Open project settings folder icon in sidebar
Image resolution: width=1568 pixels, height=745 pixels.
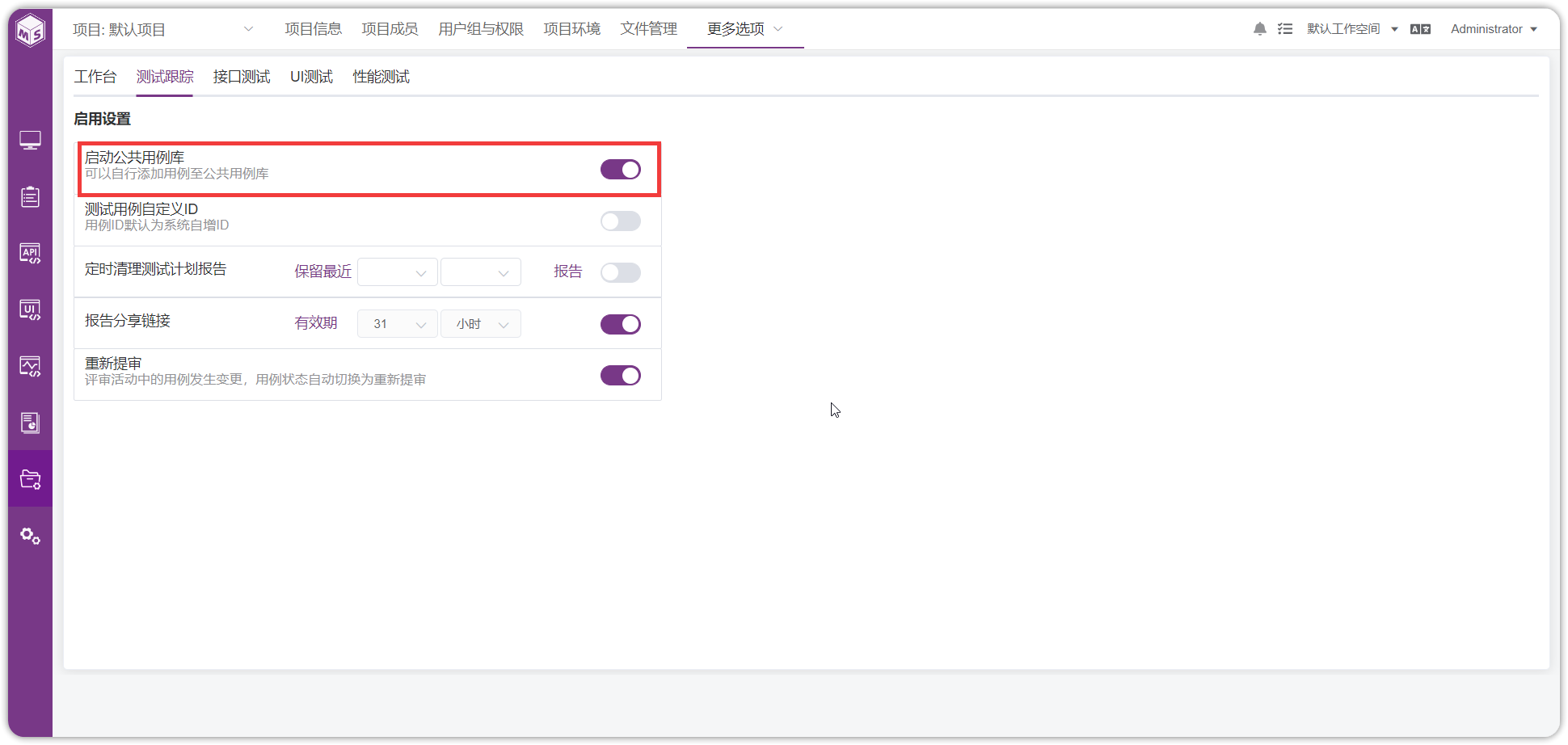31,479
